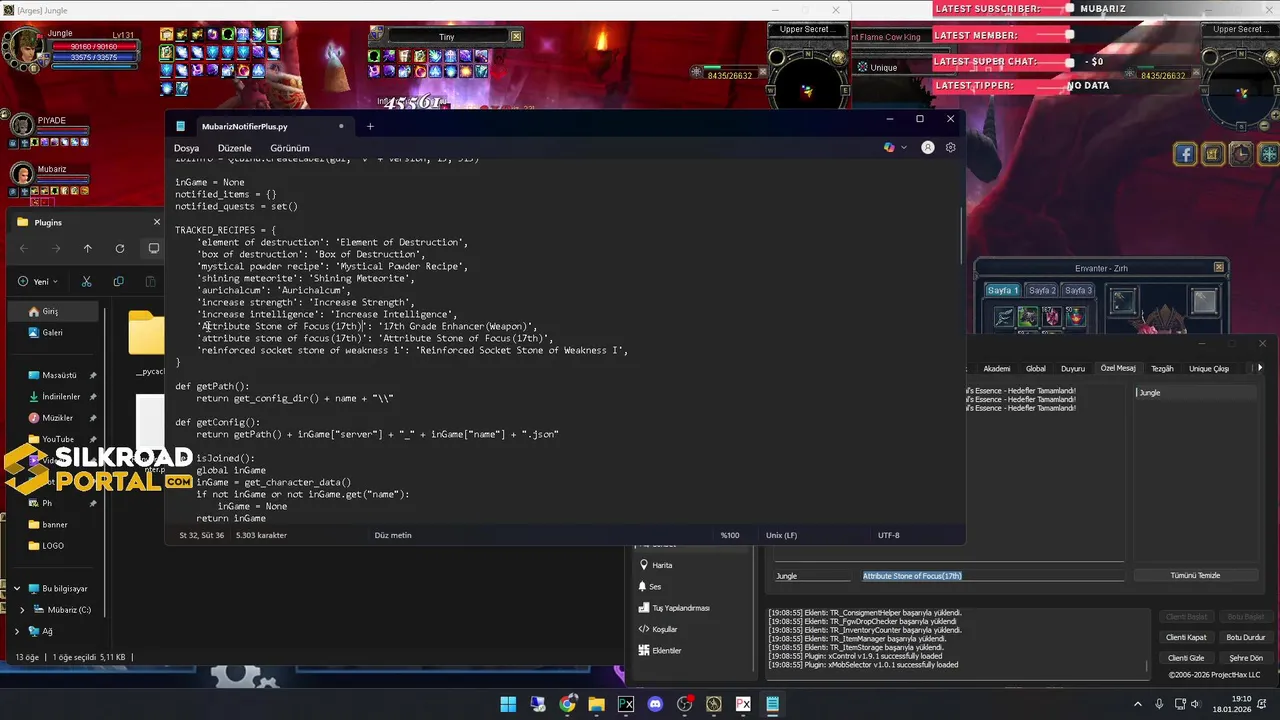Click the Tümünü Temizle button
1280x720 pixels.
1196,575
